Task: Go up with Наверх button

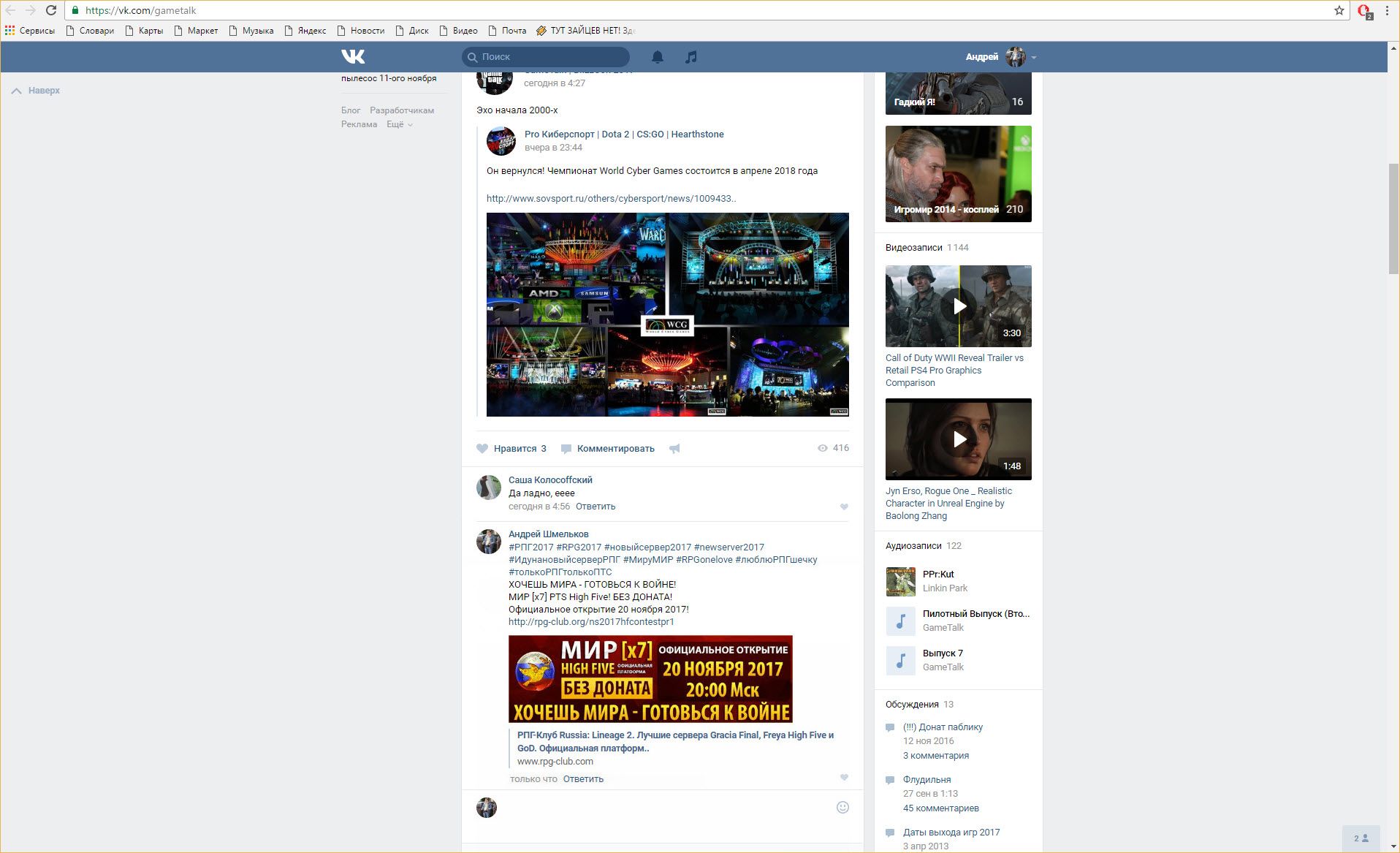Action: [36, 91]
